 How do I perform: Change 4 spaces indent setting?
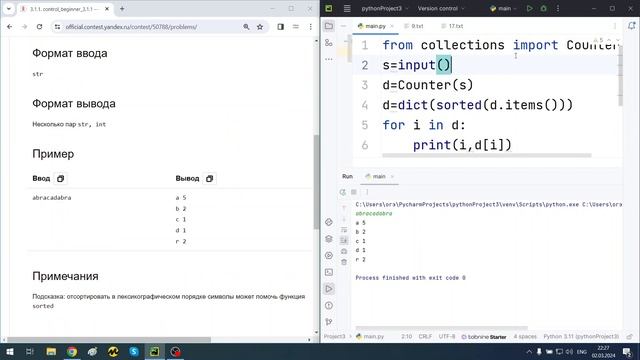click(525, 337)
